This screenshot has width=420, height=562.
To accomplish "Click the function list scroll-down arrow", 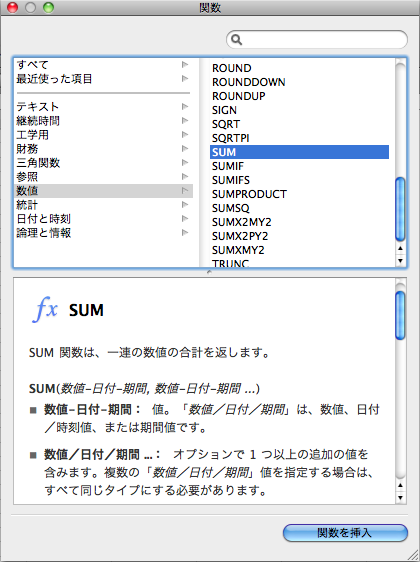I will pos(400,261).
